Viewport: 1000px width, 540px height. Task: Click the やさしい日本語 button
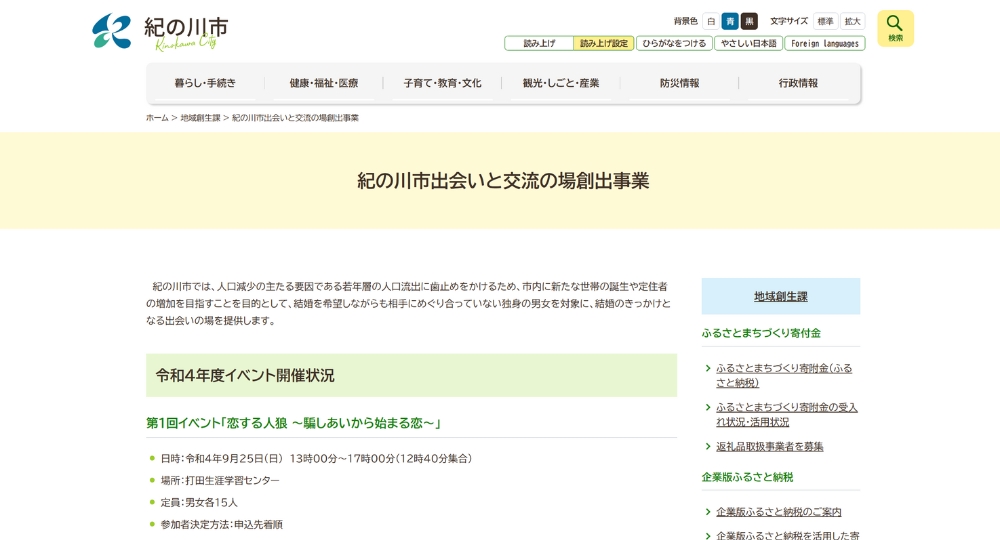pos(748,44)
